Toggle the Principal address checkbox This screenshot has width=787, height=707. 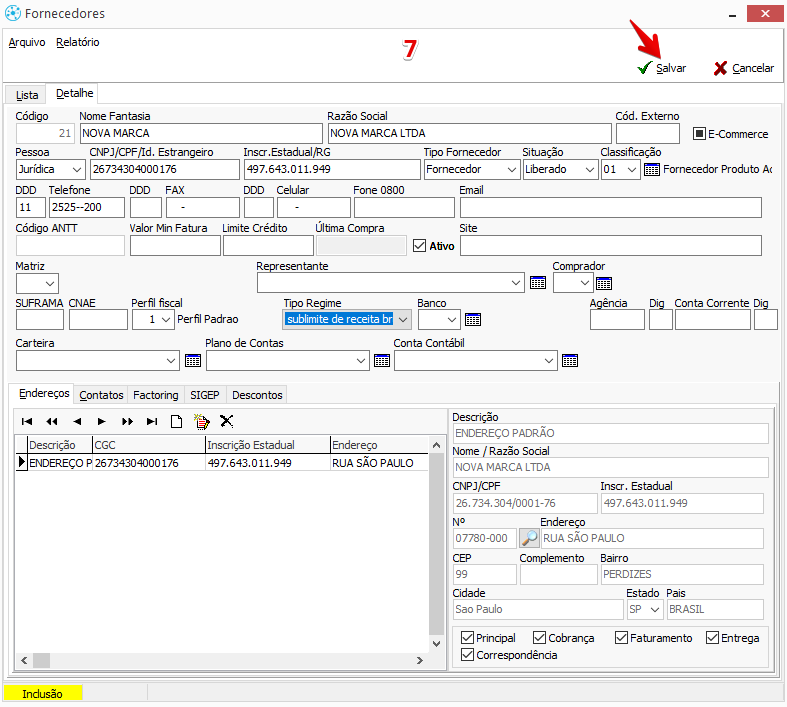(467, 638)
